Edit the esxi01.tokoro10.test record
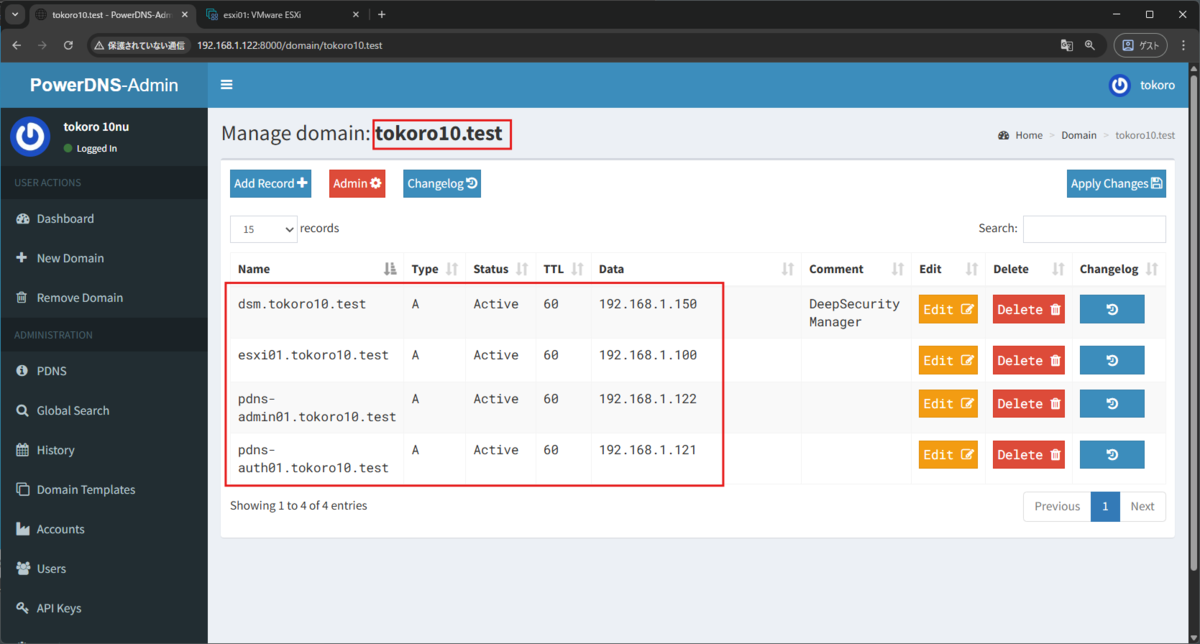Screen dimensions: 1200x644 pos(948,360)
